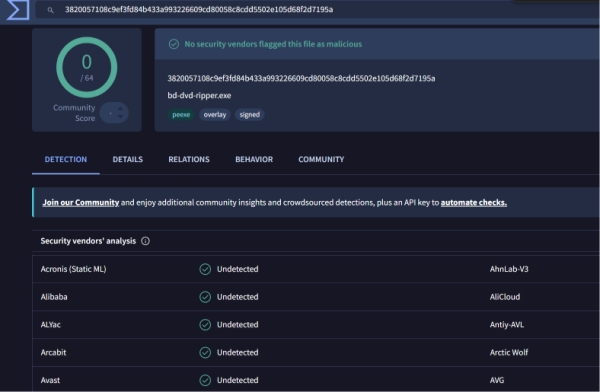Click the Arcabit vendor name

point(53,352)
